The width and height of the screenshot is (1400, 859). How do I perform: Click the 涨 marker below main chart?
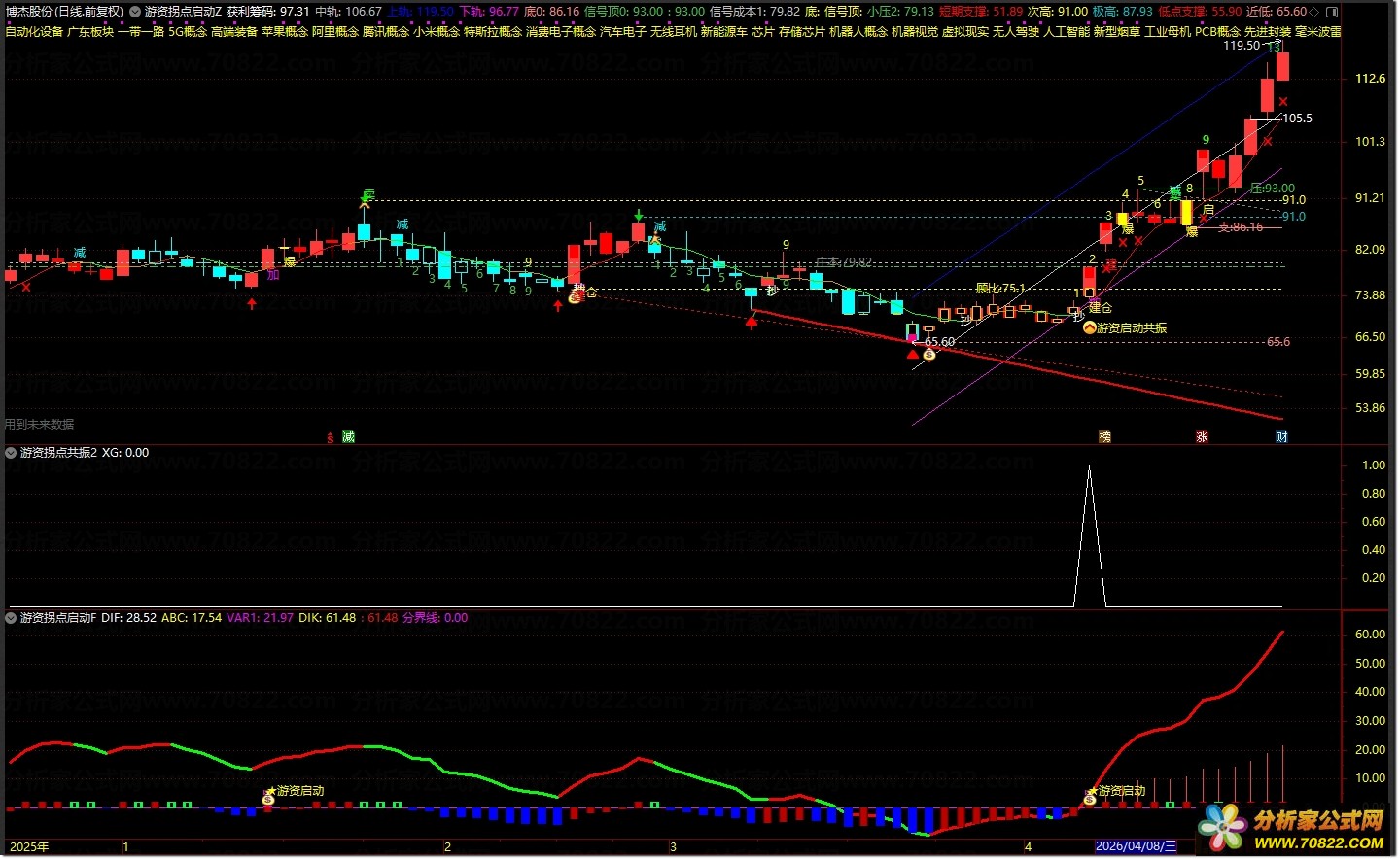1202,437
